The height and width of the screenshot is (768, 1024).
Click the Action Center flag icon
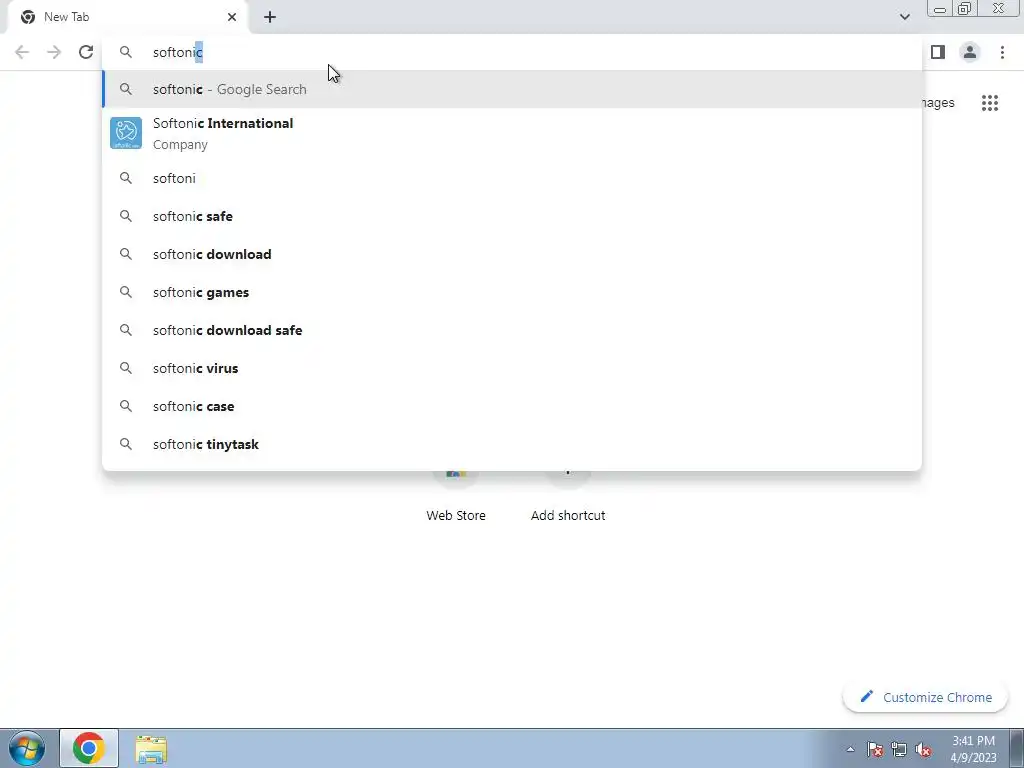tap(875, 749)
